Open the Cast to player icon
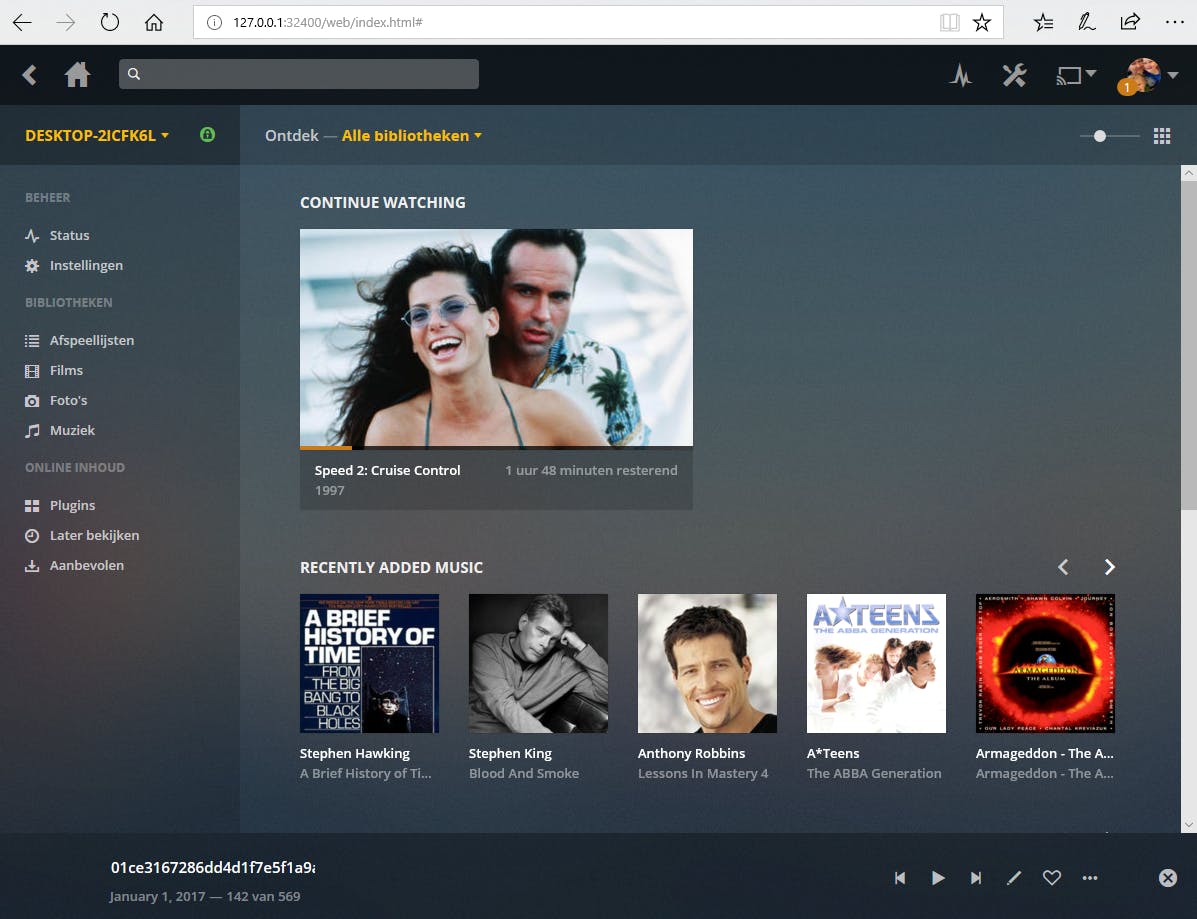The image size is (1197, 919). 1069,75
